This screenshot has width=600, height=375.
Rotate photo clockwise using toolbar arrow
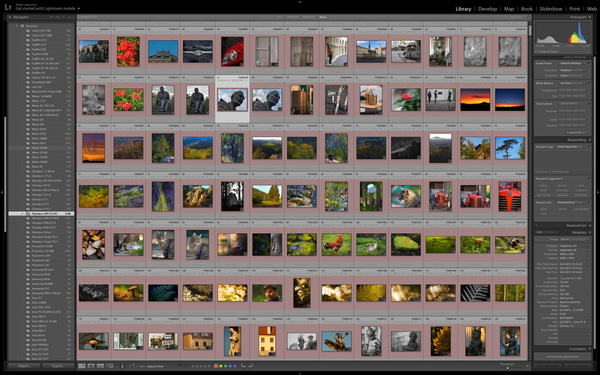click(251, 366)
